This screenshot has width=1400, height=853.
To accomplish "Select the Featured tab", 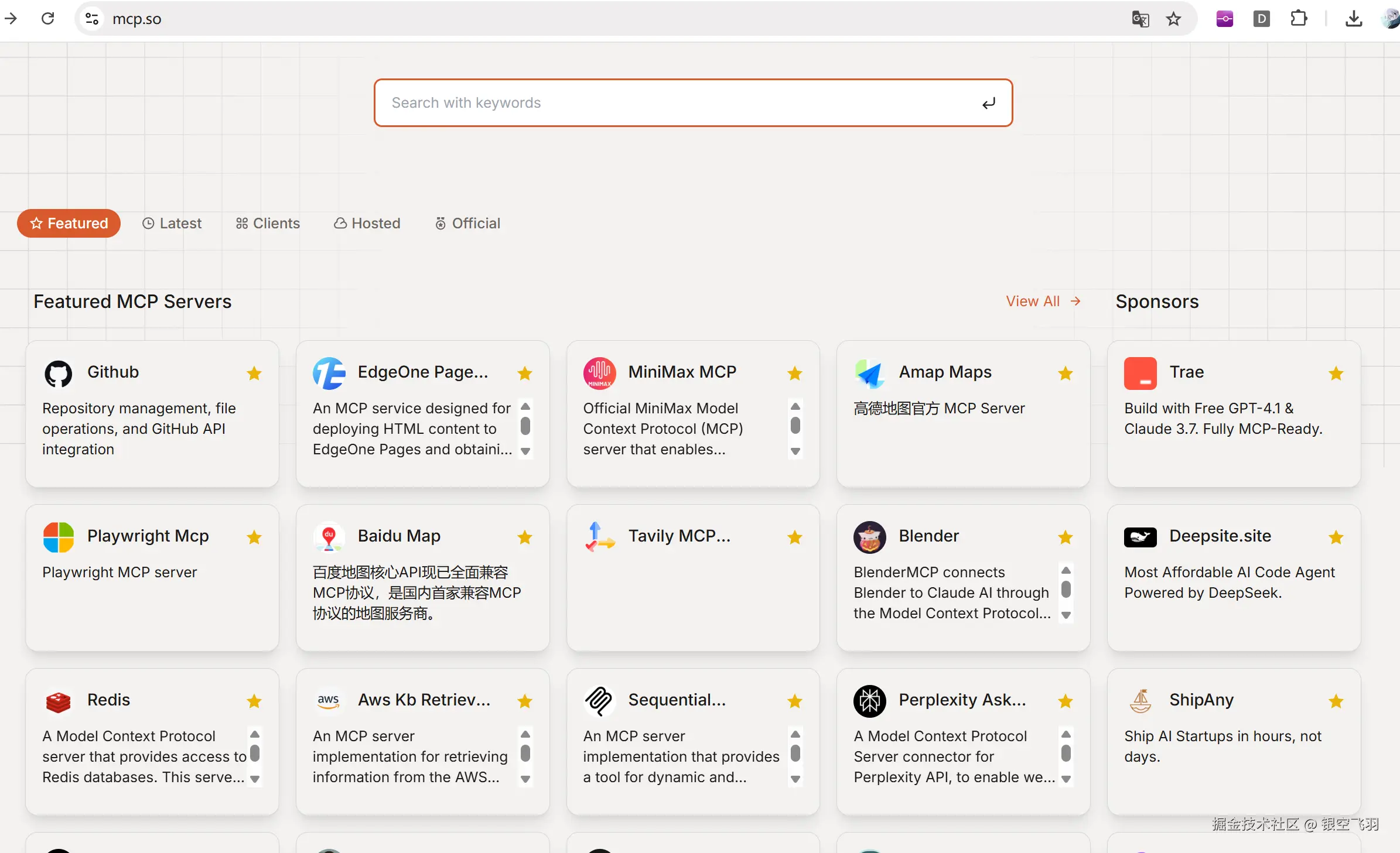I will pyautogui.click(x=69, y=223).
